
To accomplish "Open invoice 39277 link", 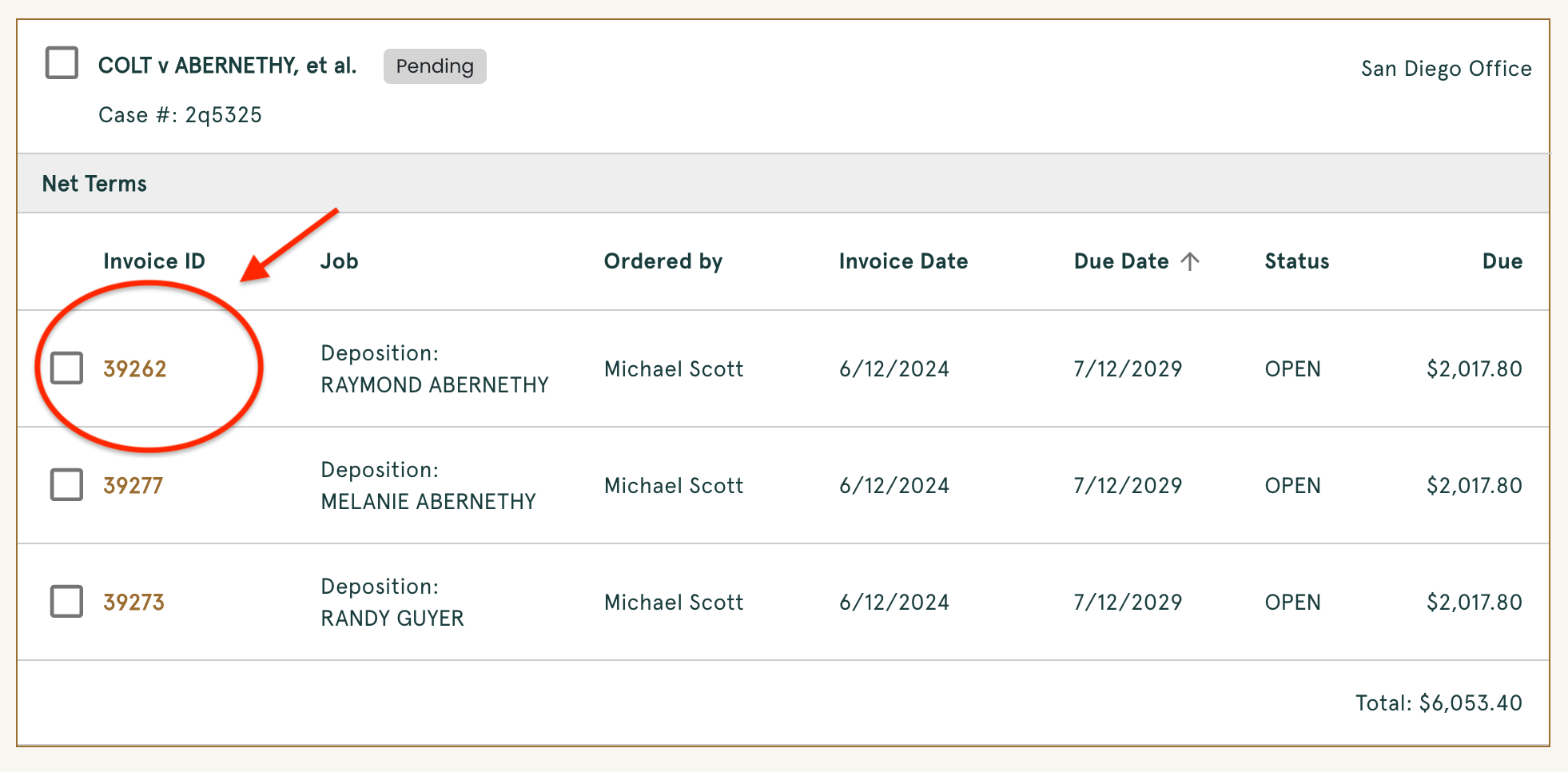I will (133, 486).
